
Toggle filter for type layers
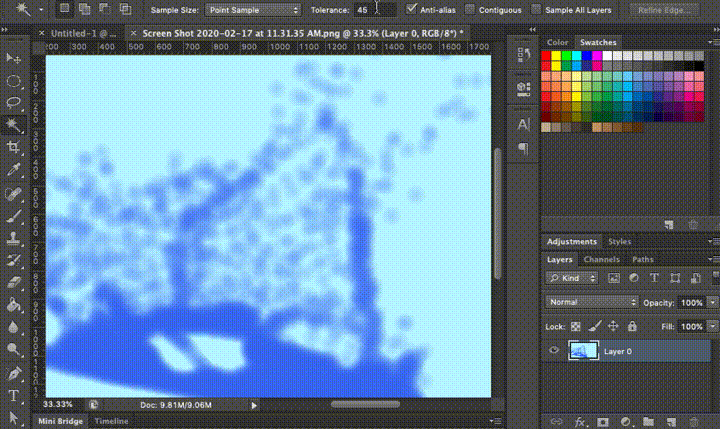(654, 278)
